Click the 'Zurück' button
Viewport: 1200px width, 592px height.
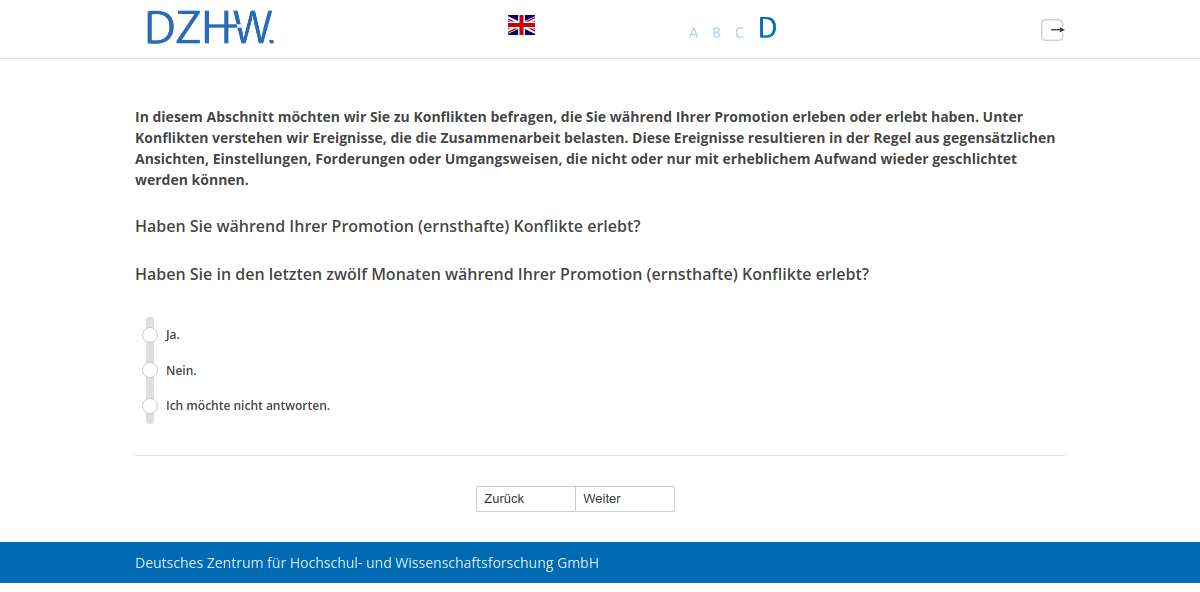click(525, 498)
